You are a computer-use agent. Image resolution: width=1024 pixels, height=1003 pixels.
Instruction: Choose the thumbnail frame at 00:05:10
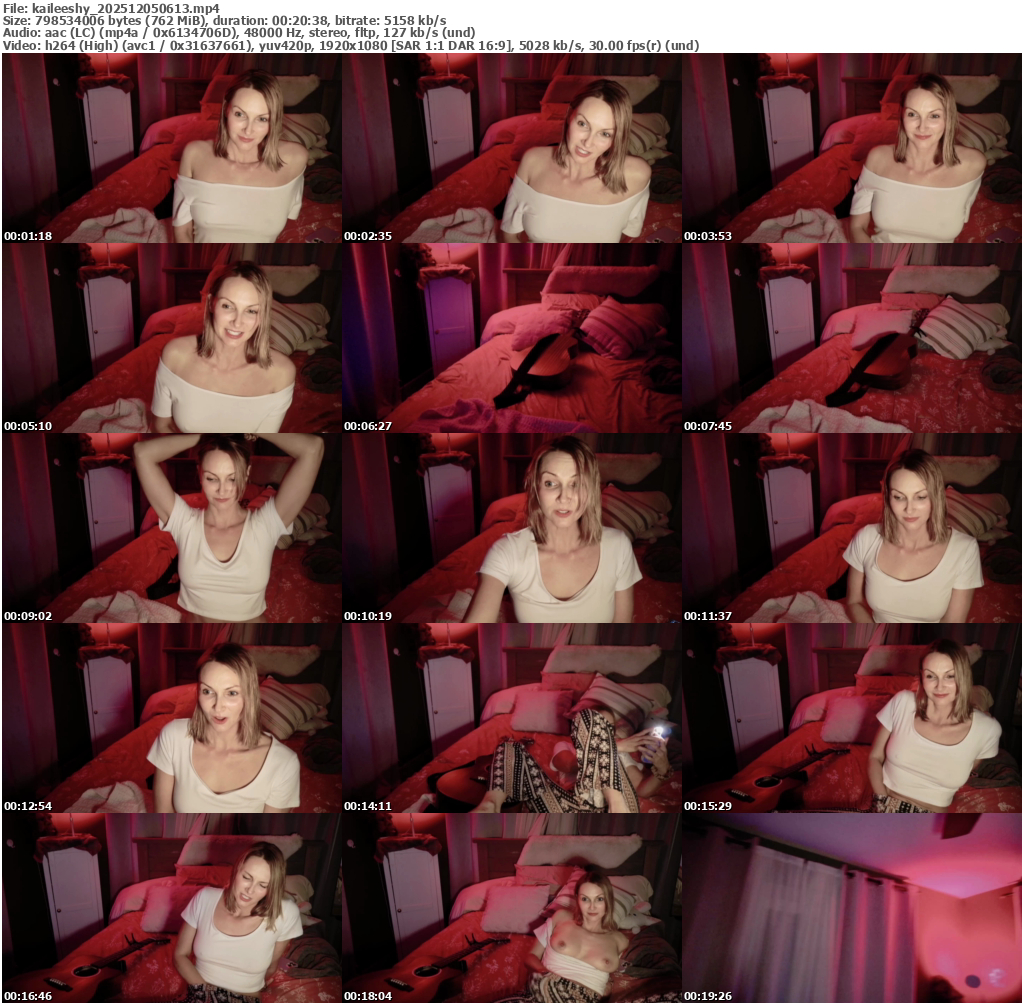[172, 338]
